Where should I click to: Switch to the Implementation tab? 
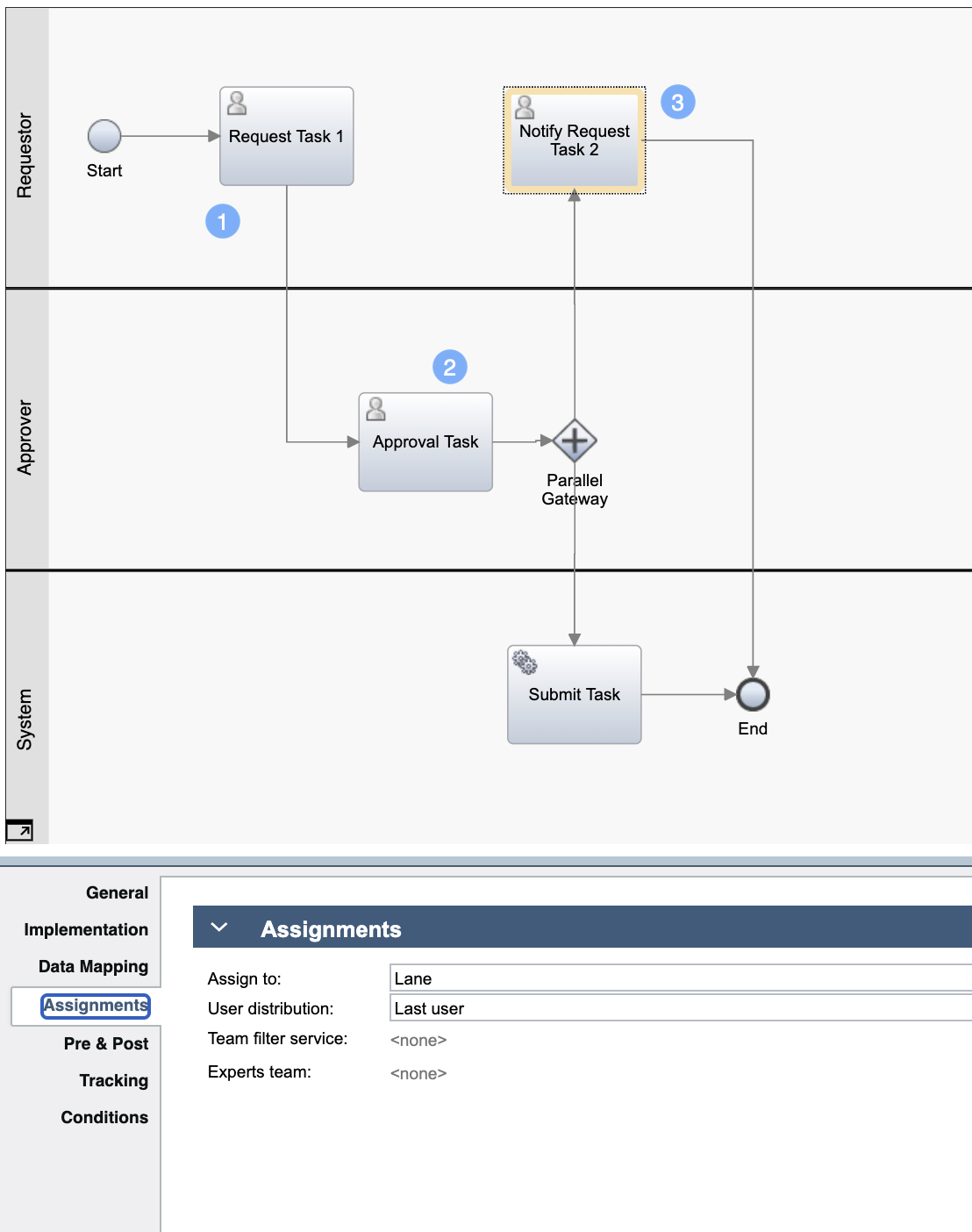point(87,929)
